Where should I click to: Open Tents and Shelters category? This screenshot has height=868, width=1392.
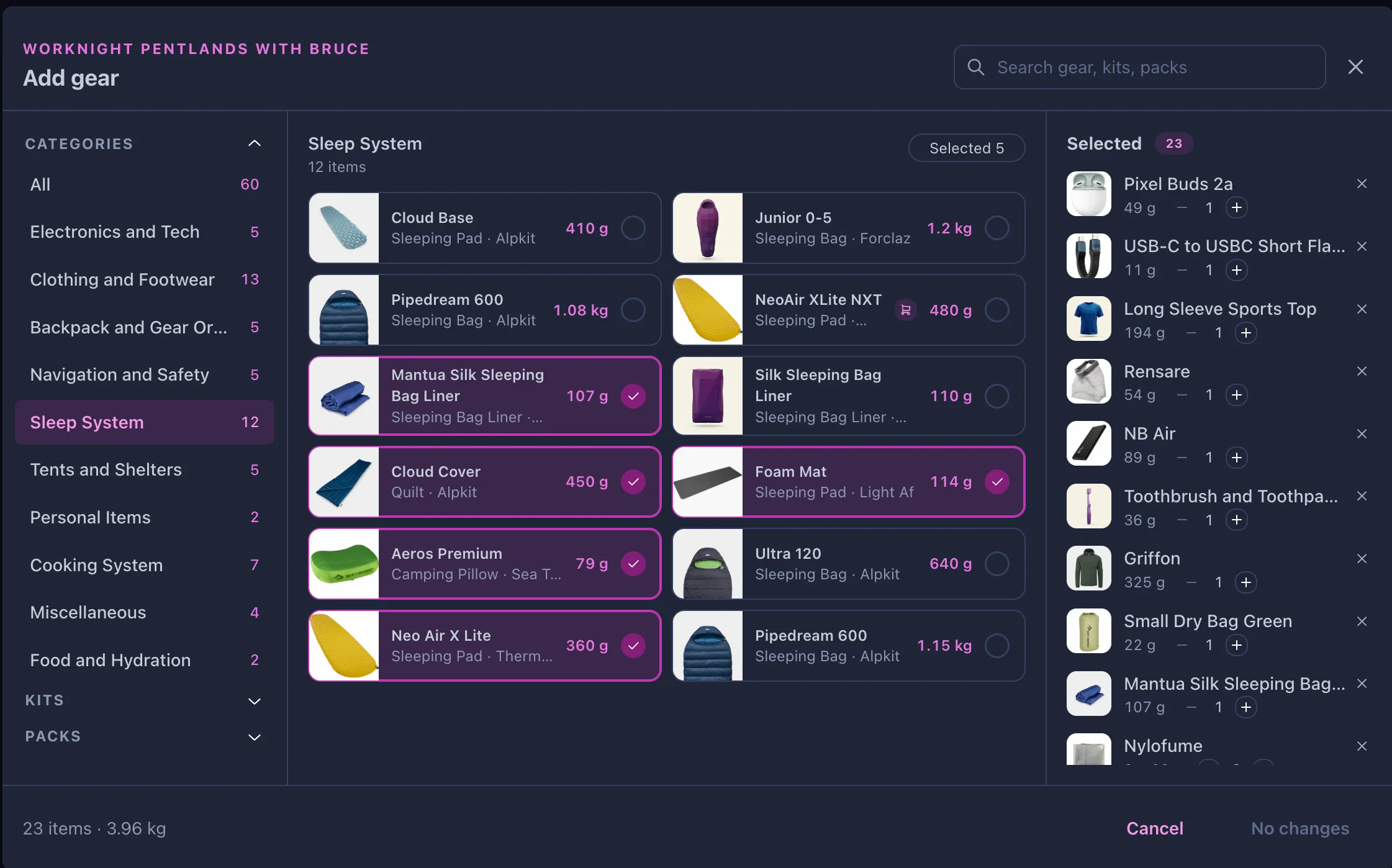(x=145, y=470)
